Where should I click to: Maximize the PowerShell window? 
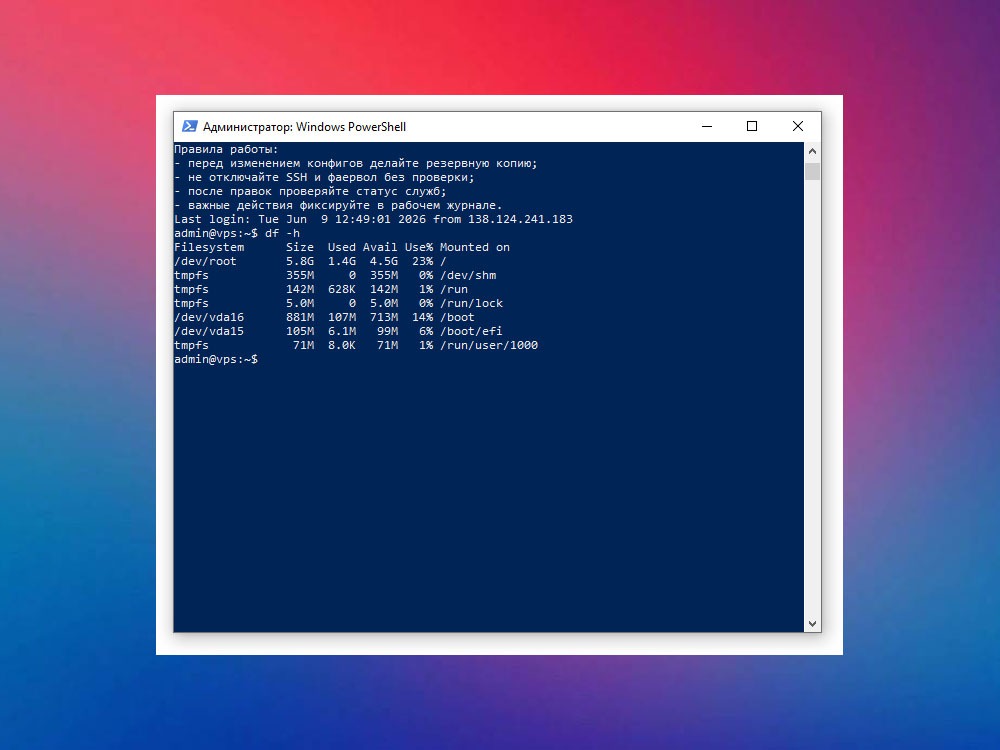[752, 126]
